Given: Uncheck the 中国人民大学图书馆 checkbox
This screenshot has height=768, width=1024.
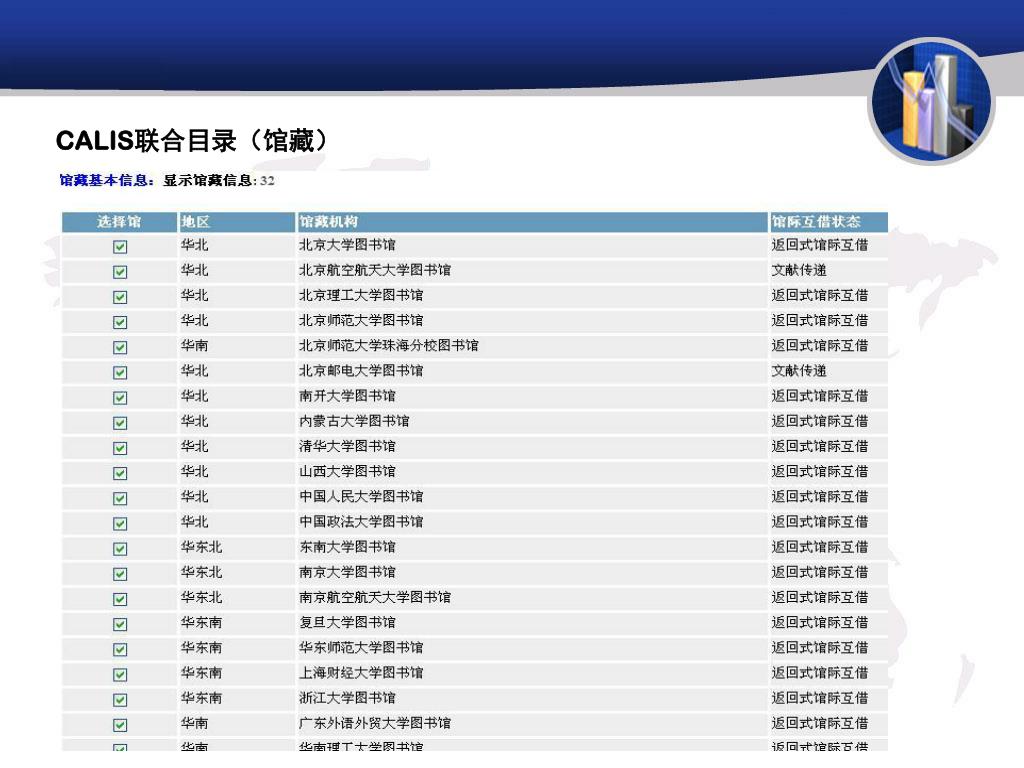Looking at the screenshot, I should point(120,498).
